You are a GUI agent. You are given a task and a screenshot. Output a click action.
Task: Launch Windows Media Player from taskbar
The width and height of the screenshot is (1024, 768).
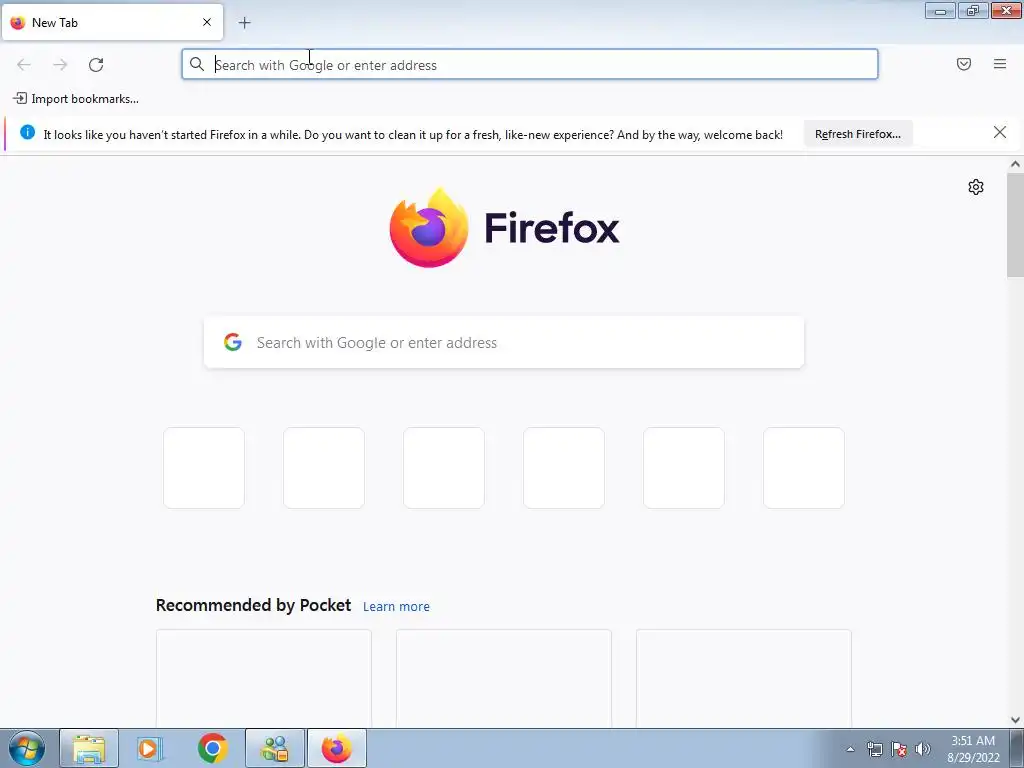click(x=150, y=748)
